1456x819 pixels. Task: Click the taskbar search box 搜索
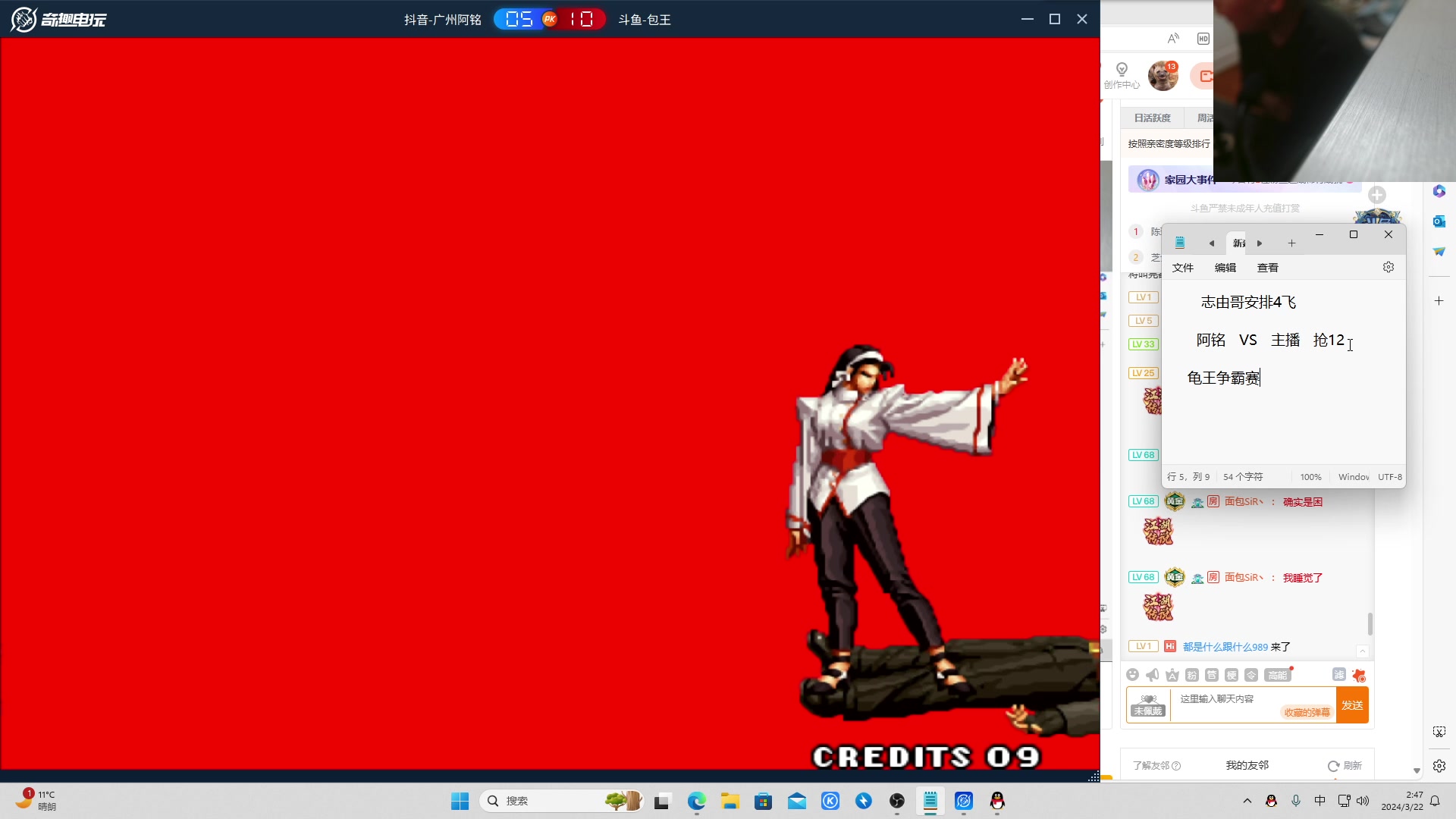click(561, 801)
